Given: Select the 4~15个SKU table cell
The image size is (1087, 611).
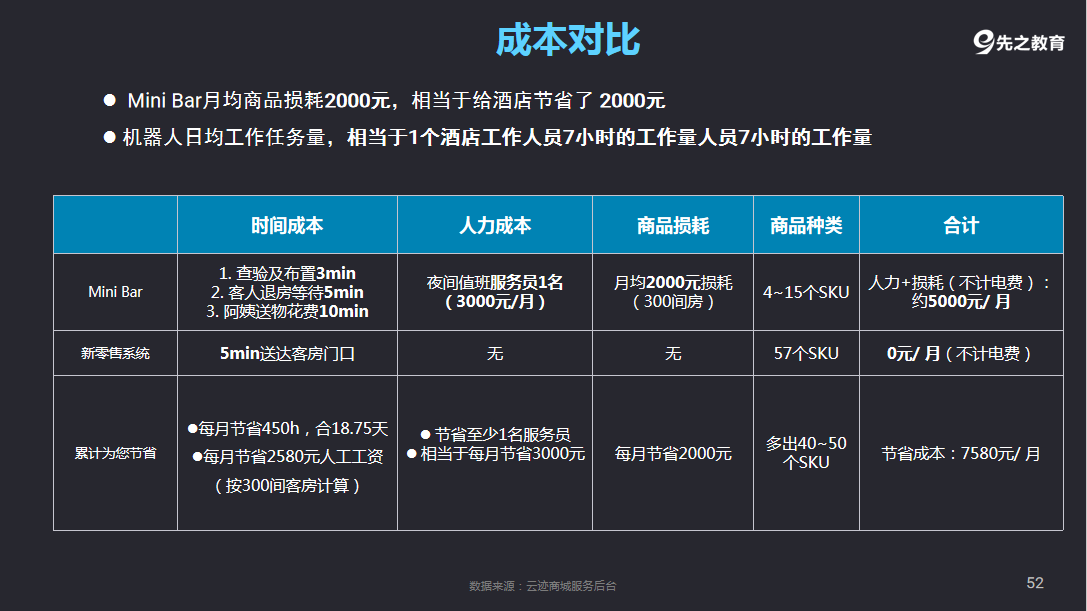Looking at the screenshot, I should point(806,292).
